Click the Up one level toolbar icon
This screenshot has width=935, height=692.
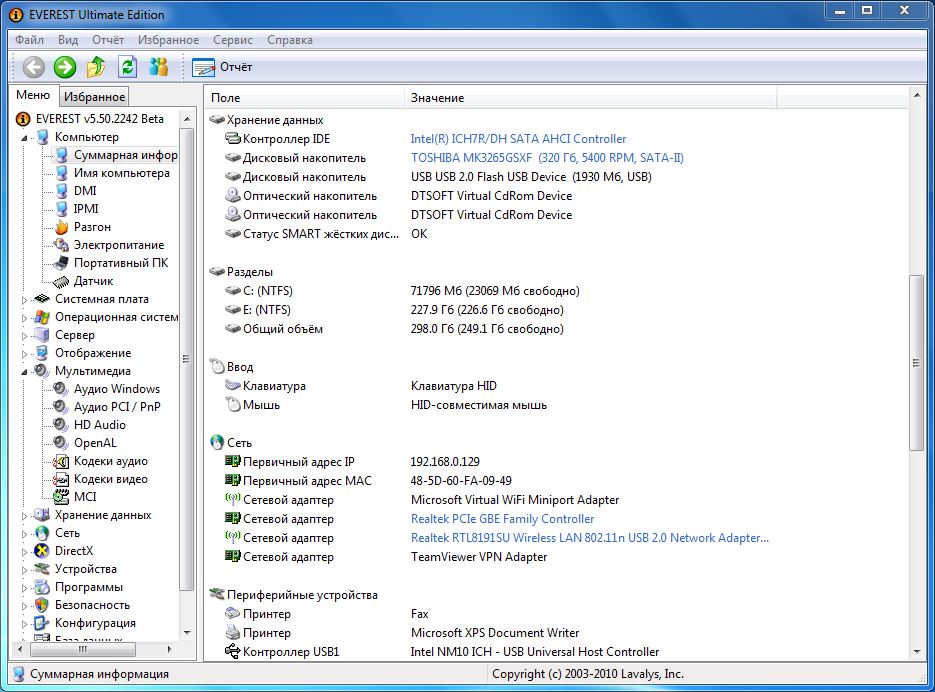click(96, 67)
